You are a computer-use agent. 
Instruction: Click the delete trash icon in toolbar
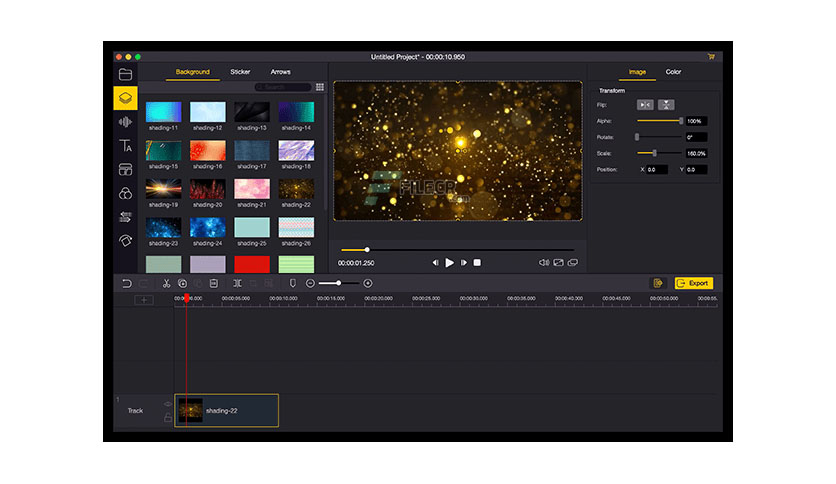point(213,284)
